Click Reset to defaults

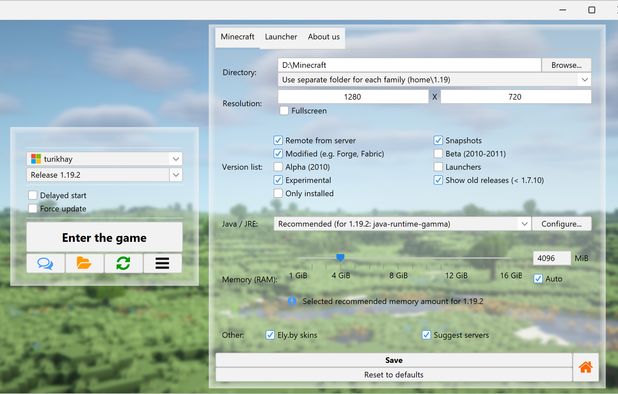394,375
